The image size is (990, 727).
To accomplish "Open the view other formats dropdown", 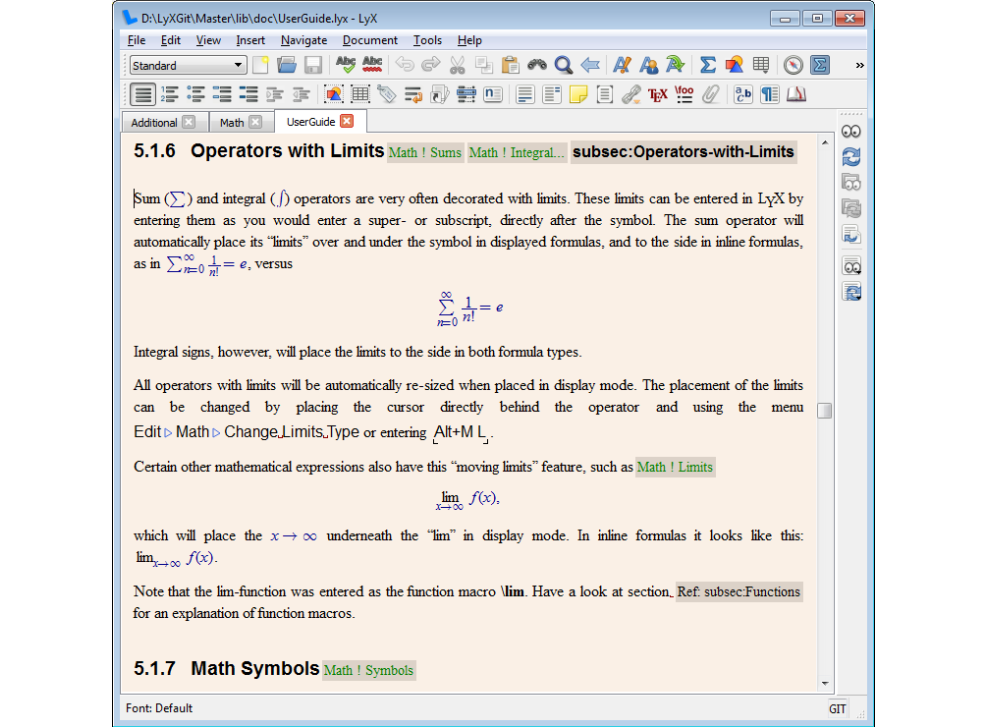I will [851, 266].
